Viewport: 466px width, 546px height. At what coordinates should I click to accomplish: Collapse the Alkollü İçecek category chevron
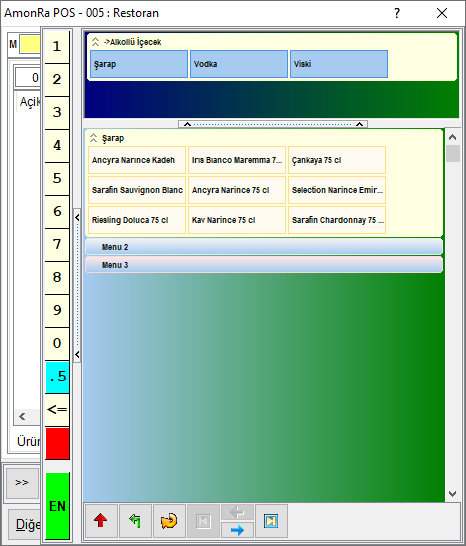click(x=95, y=42)
